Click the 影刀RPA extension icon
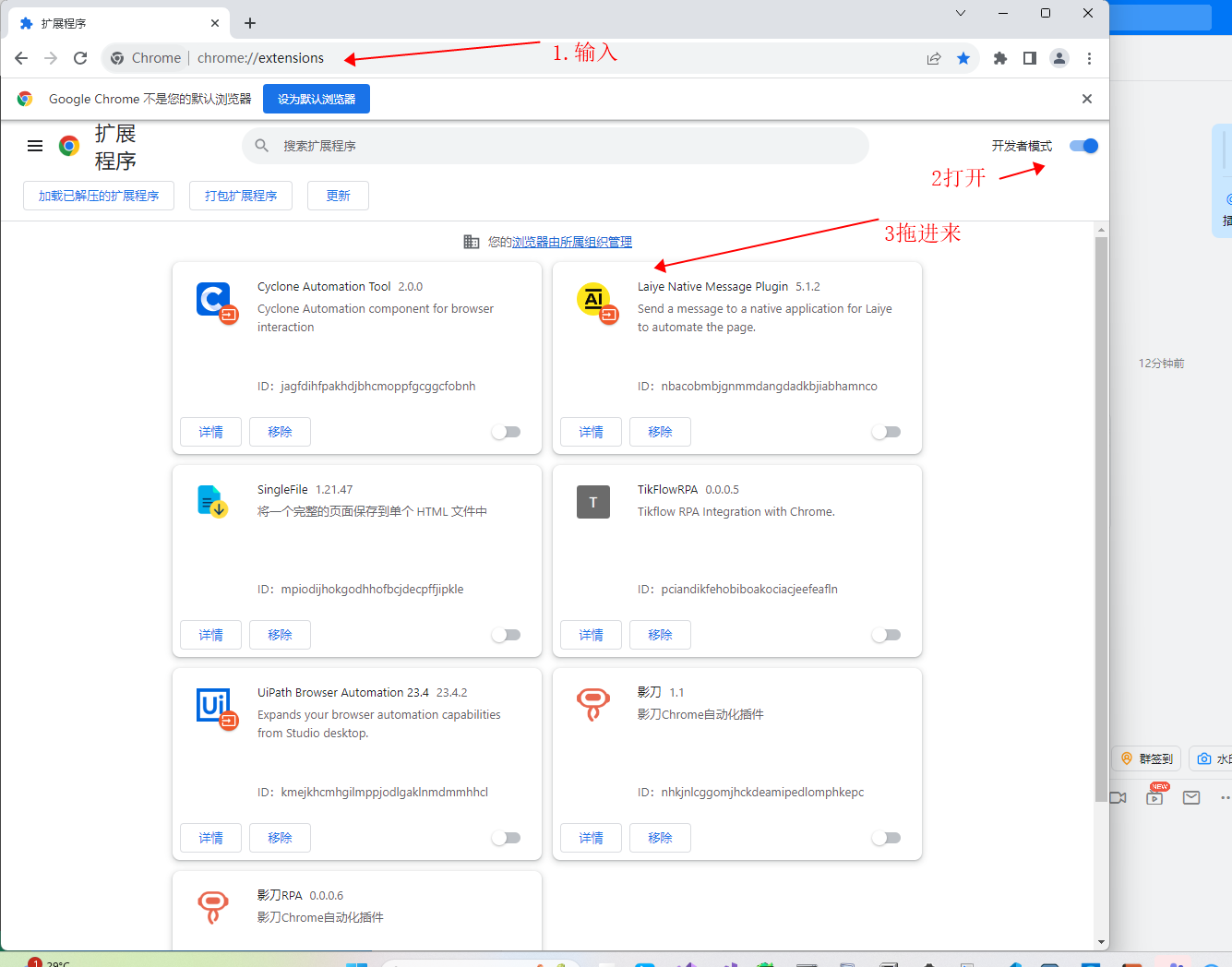 tap(213, 908)
